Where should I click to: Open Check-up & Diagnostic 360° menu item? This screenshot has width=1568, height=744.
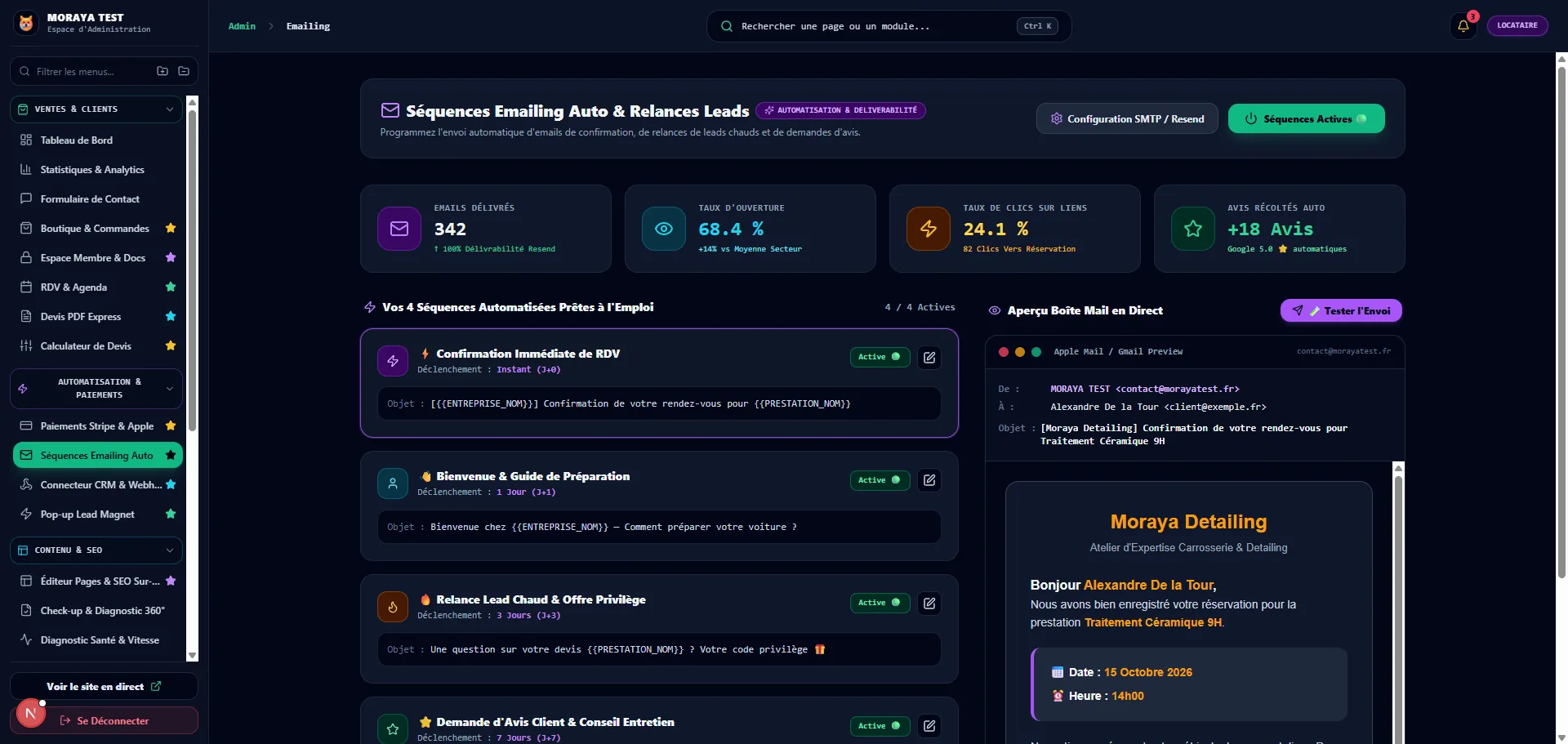pos(96,610)
